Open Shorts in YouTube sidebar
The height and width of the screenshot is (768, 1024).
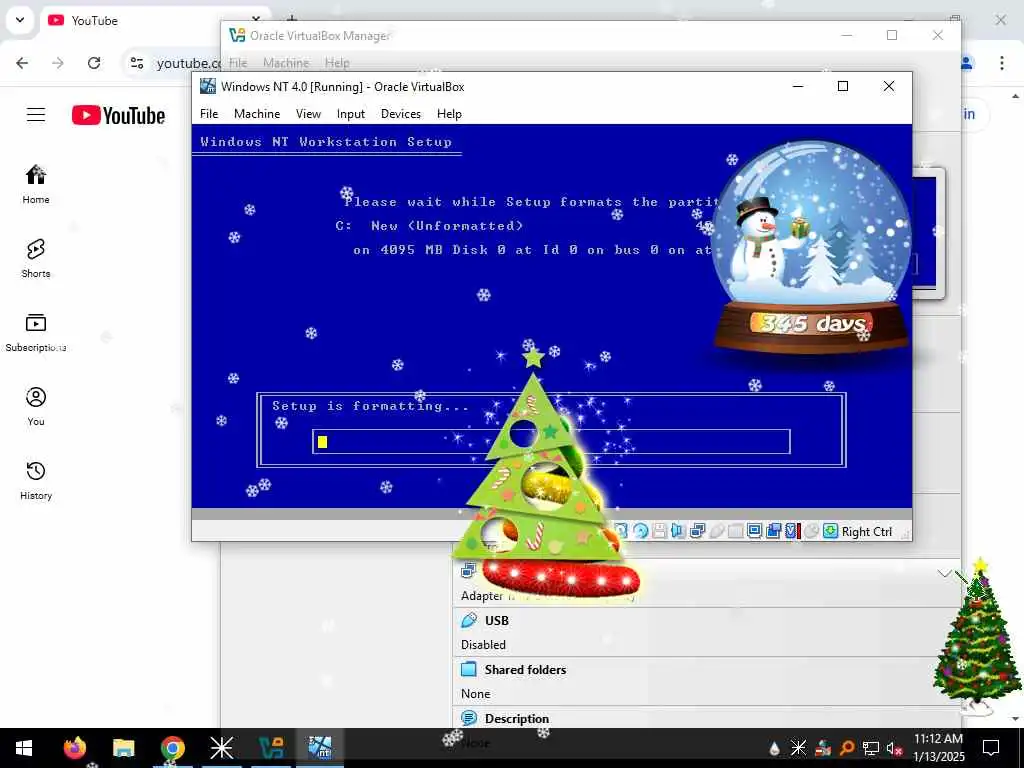(36, 258)
